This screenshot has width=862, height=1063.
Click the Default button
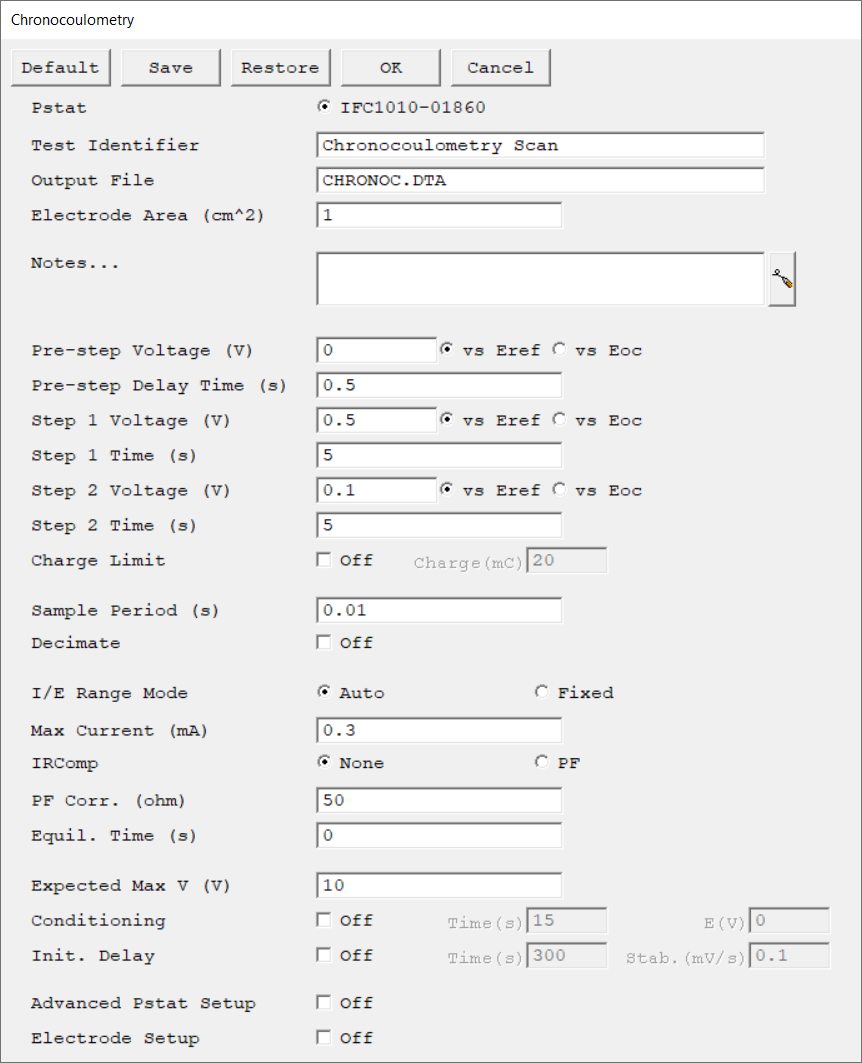(x=60, y=68)
